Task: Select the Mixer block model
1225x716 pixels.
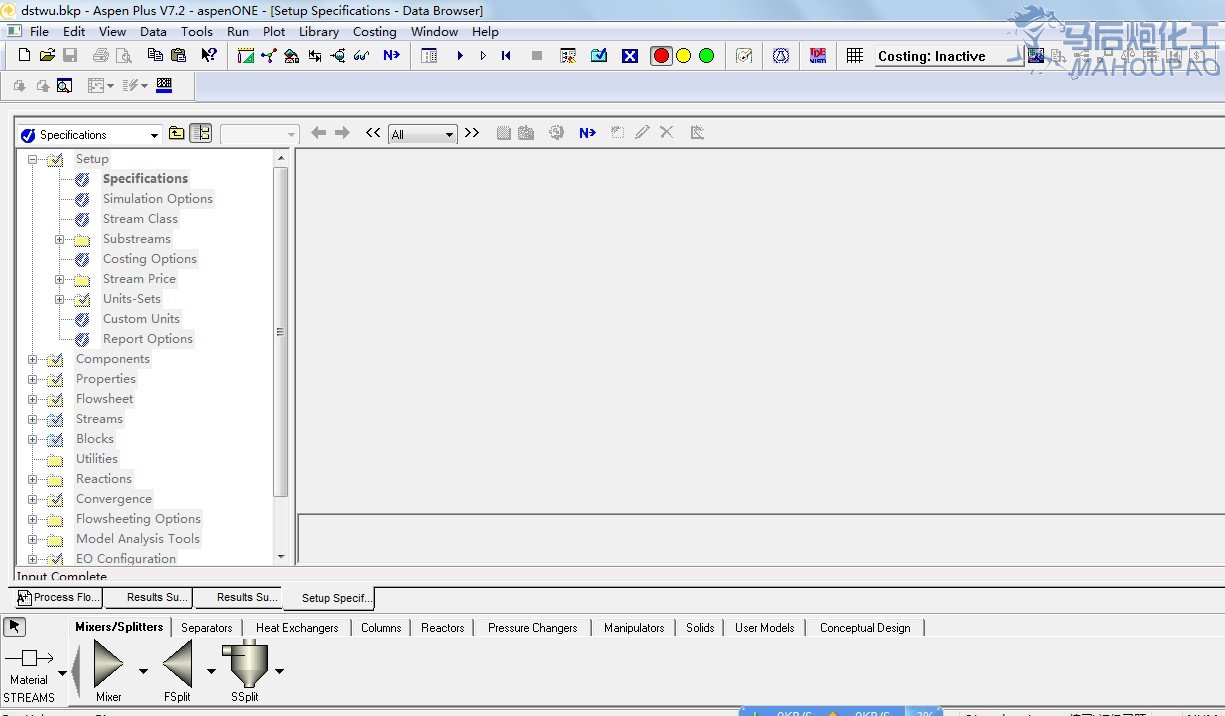Action: point(109,671)
